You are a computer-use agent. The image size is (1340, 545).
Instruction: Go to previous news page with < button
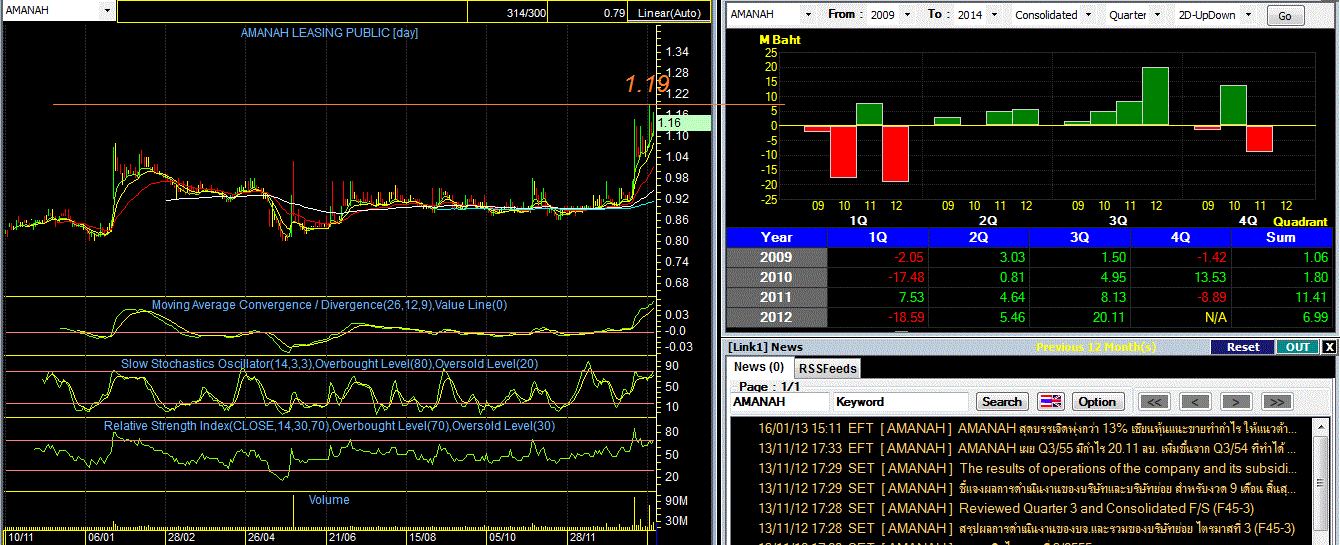click(1195, 401)
